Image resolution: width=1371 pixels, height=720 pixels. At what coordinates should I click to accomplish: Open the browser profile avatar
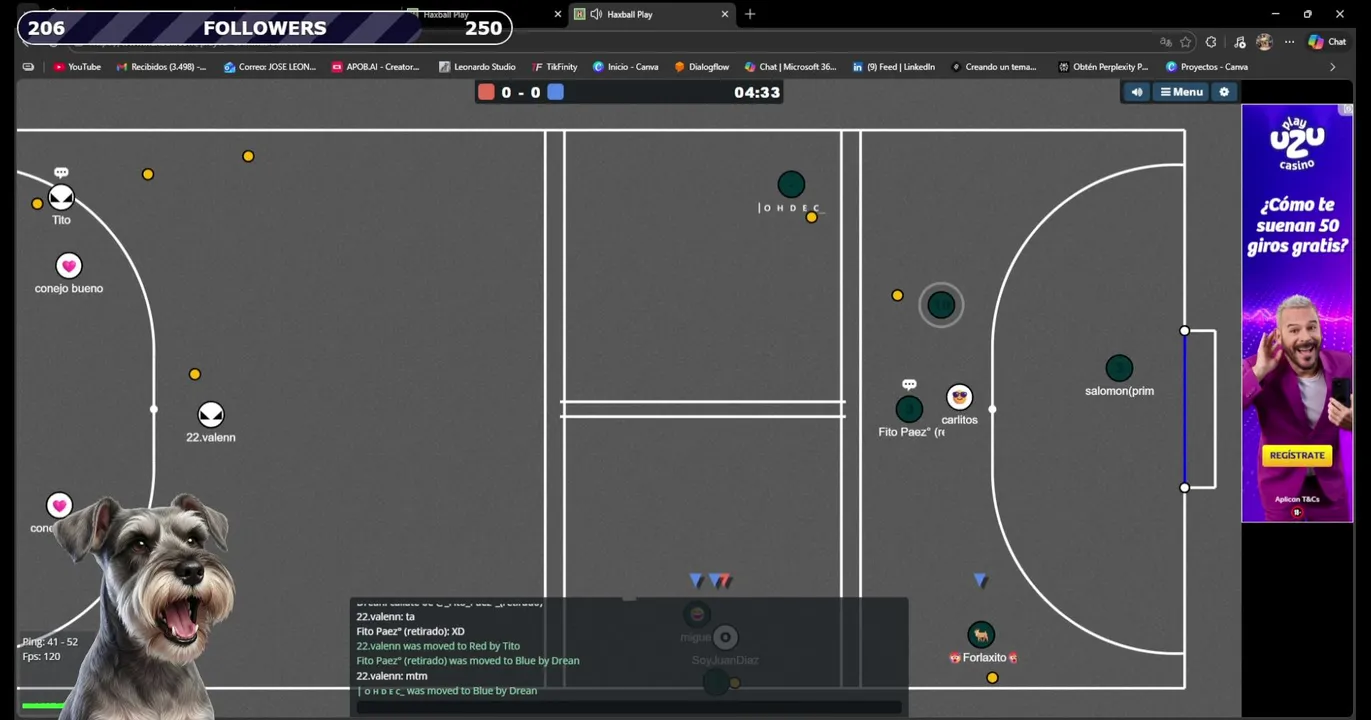click(x=1264, y=42)
